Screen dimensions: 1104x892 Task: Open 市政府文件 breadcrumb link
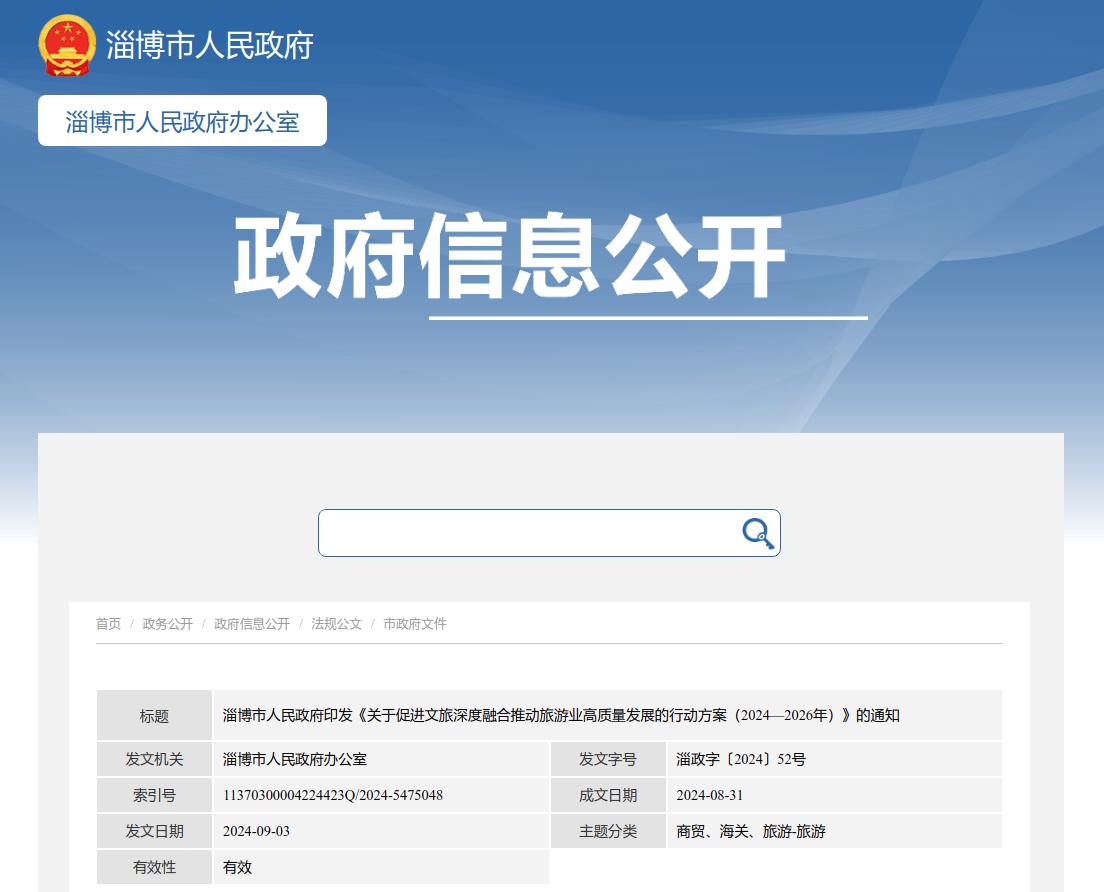[x=415, y=624]
